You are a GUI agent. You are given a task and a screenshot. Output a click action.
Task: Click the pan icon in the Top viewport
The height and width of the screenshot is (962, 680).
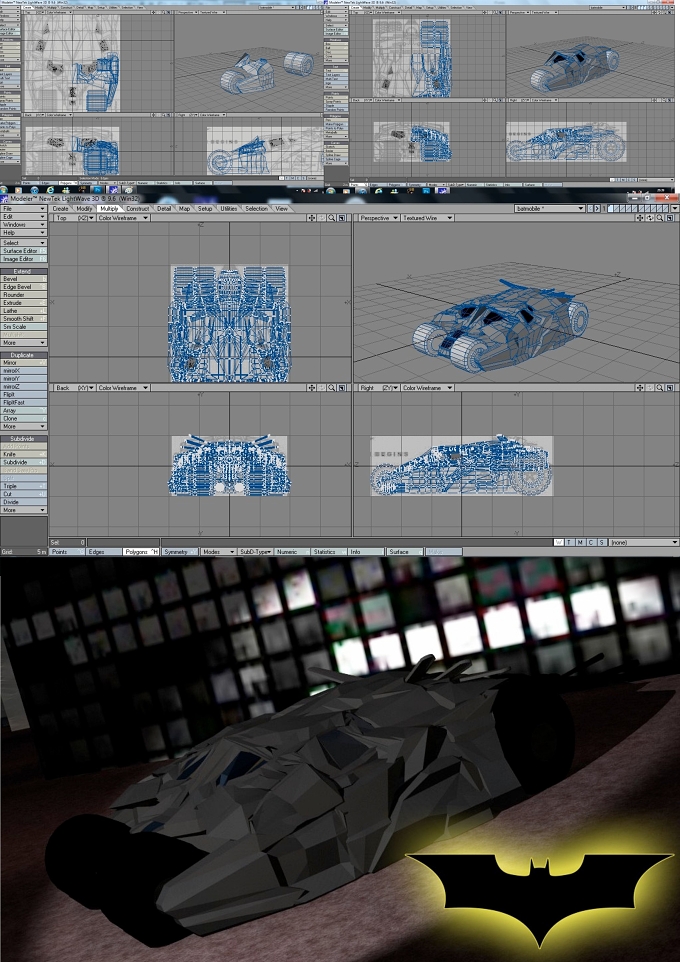312,218
